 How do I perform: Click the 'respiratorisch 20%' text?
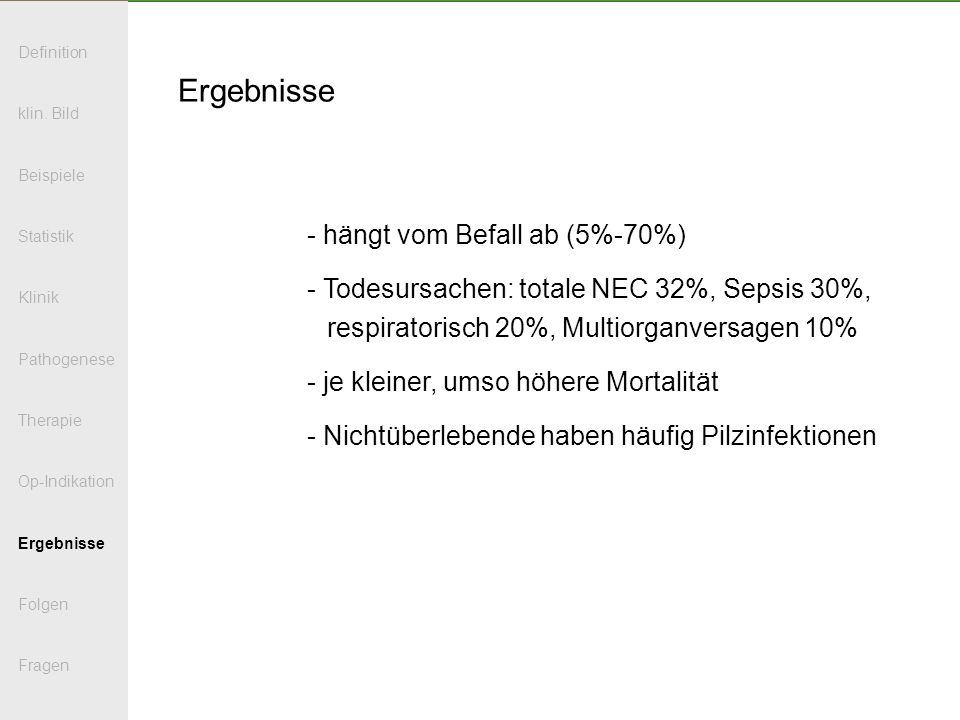(437, 328)
